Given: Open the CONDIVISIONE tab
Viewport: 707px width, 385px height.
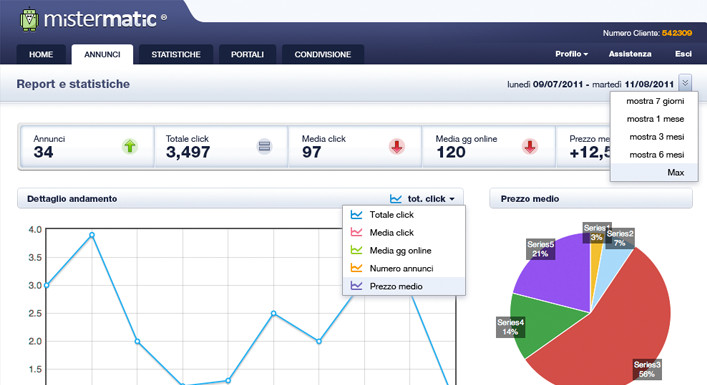Looking at the screenshot, I should (x=323, y=55).
